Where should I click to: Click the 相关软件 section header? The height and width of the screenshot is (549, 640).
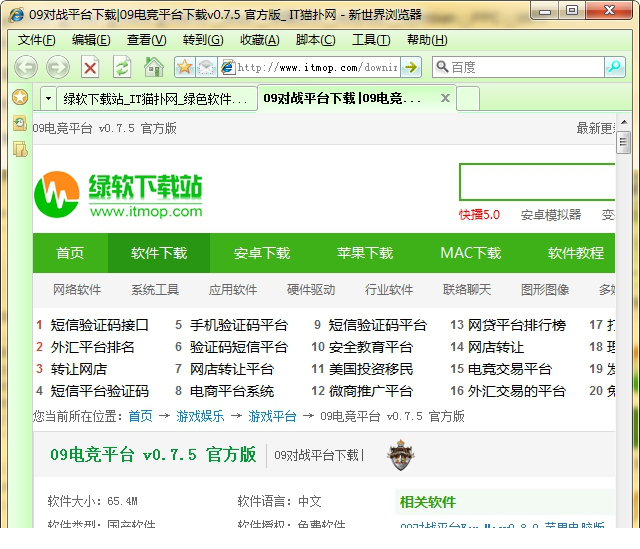click(427, 502)
